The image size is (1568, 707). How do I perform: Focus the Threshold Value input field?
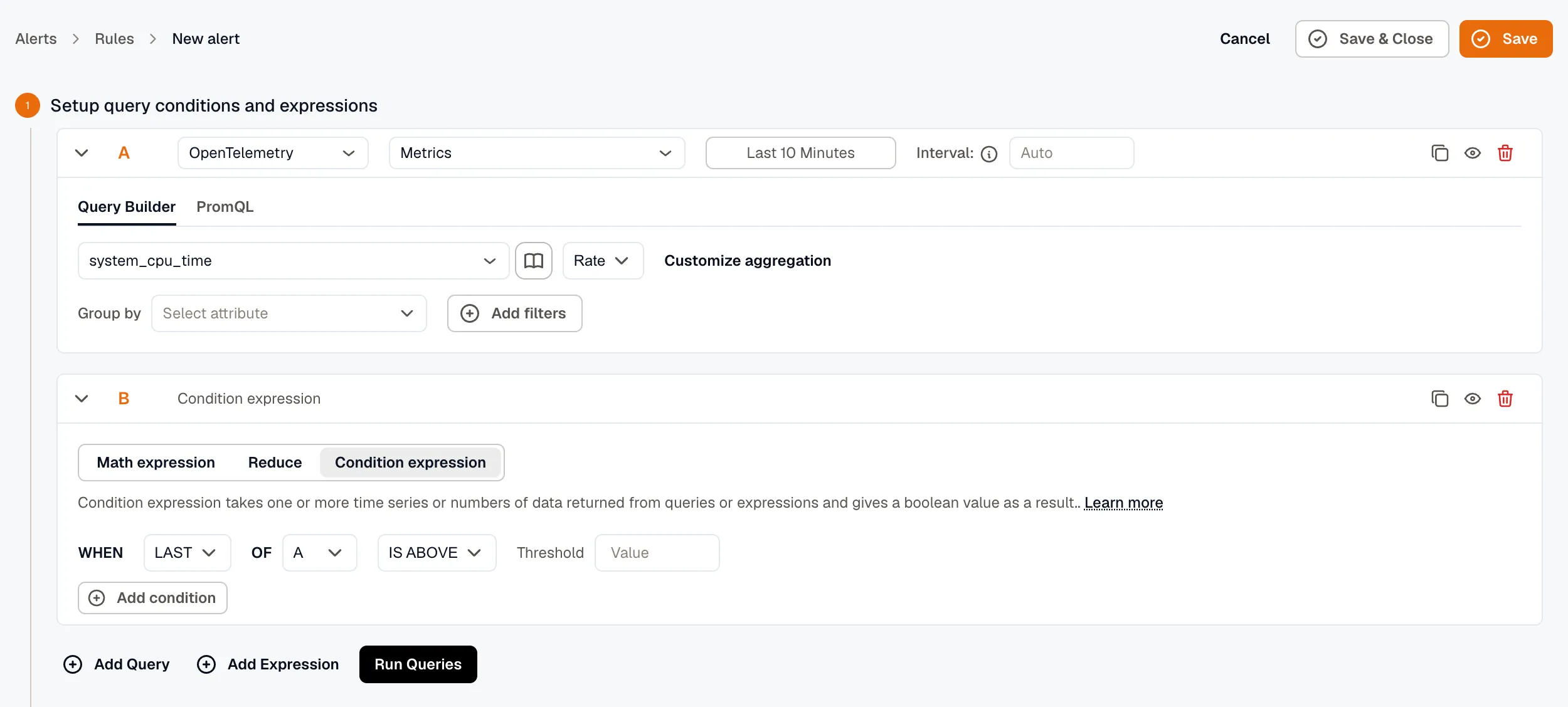[657, 553]
